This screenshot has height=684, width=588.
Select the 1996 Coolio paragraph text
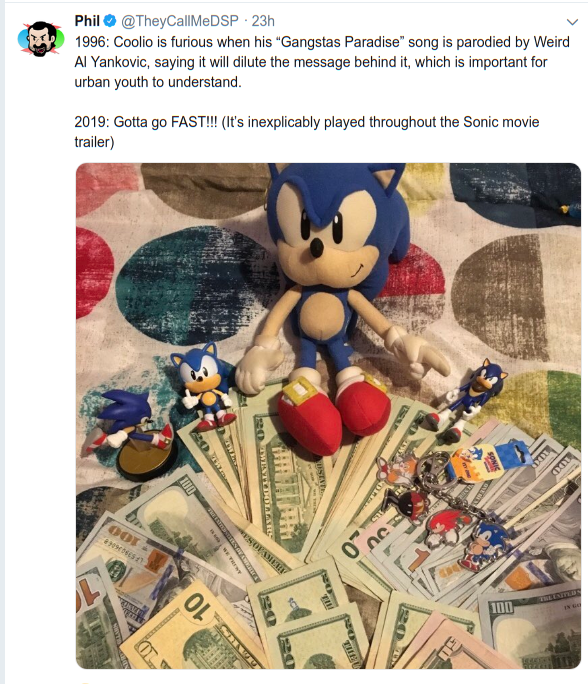click(322, 62)
